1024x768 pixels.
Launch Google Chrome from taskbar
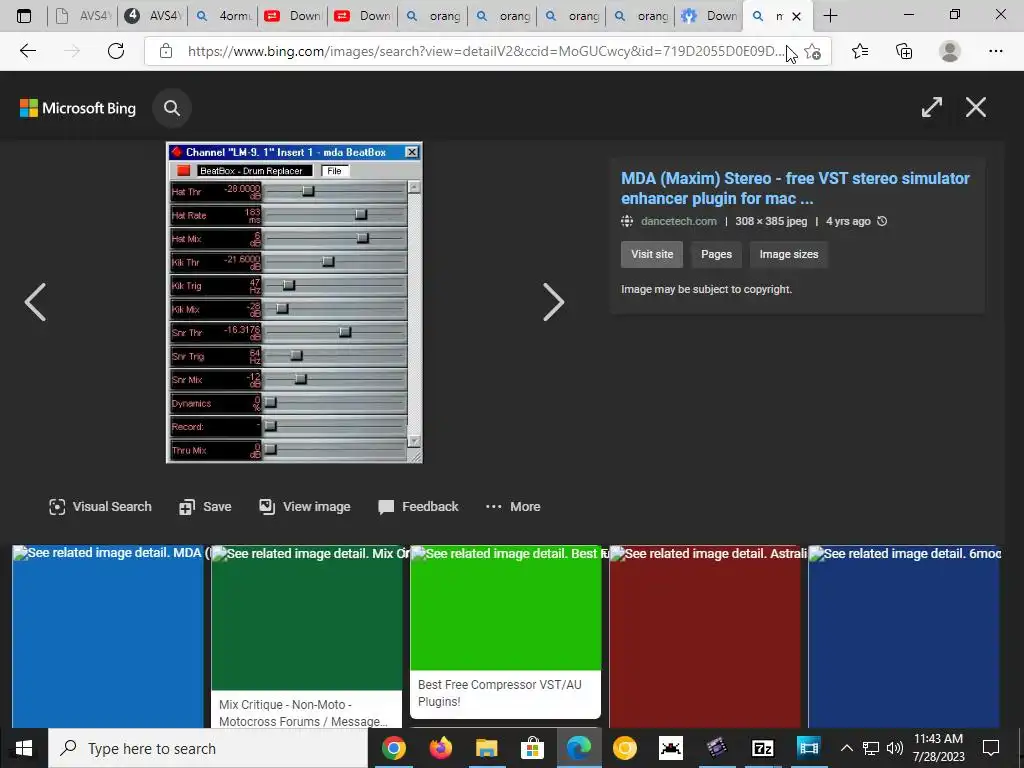[x=394, y=748]
